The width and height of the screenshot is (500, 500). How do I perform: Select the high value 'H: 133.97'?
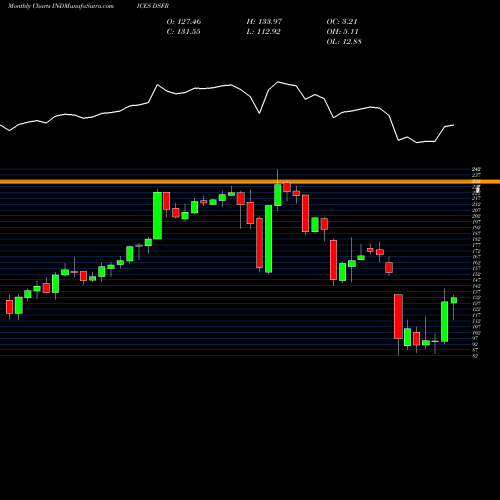click(x=264, y=22)
